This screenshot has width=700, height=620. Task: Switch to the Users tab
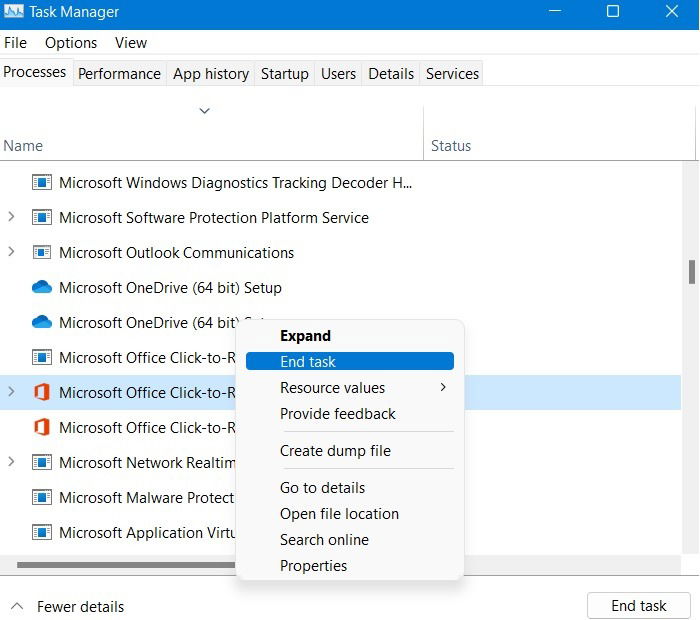[338, 74]
